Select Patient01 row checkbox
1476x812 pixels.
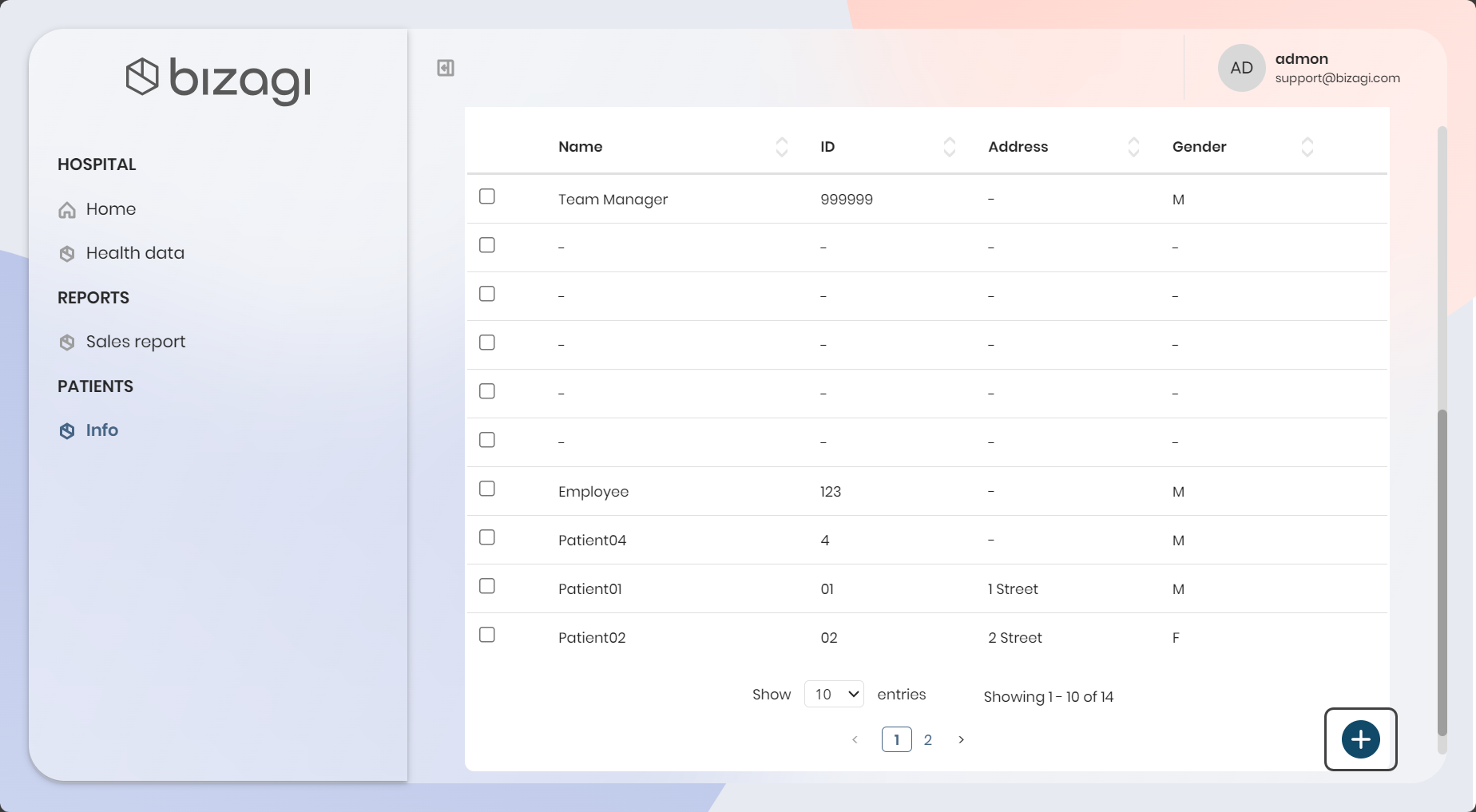coord(487,586)
